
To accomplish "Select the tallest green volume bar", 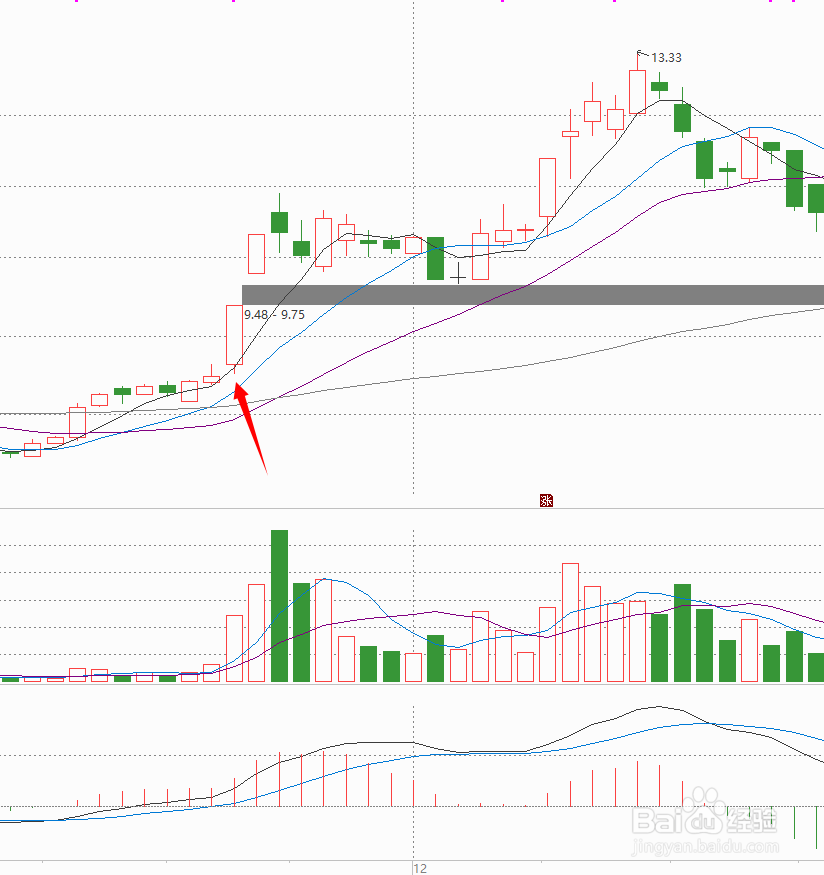I will coord(280,606).
